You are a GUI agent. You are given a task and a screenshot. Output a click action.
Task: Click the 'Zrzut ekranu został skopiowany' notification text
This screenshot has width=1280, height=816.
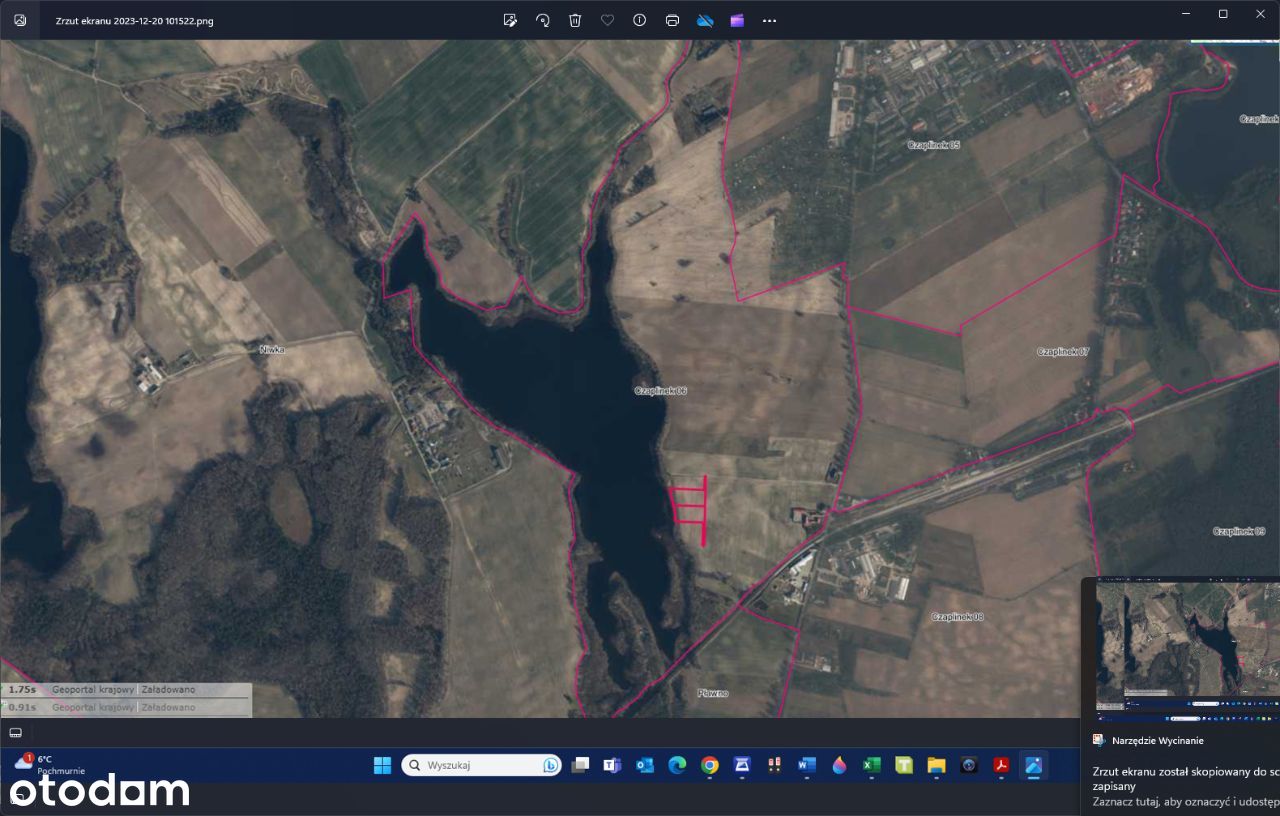click(1186, 779)
